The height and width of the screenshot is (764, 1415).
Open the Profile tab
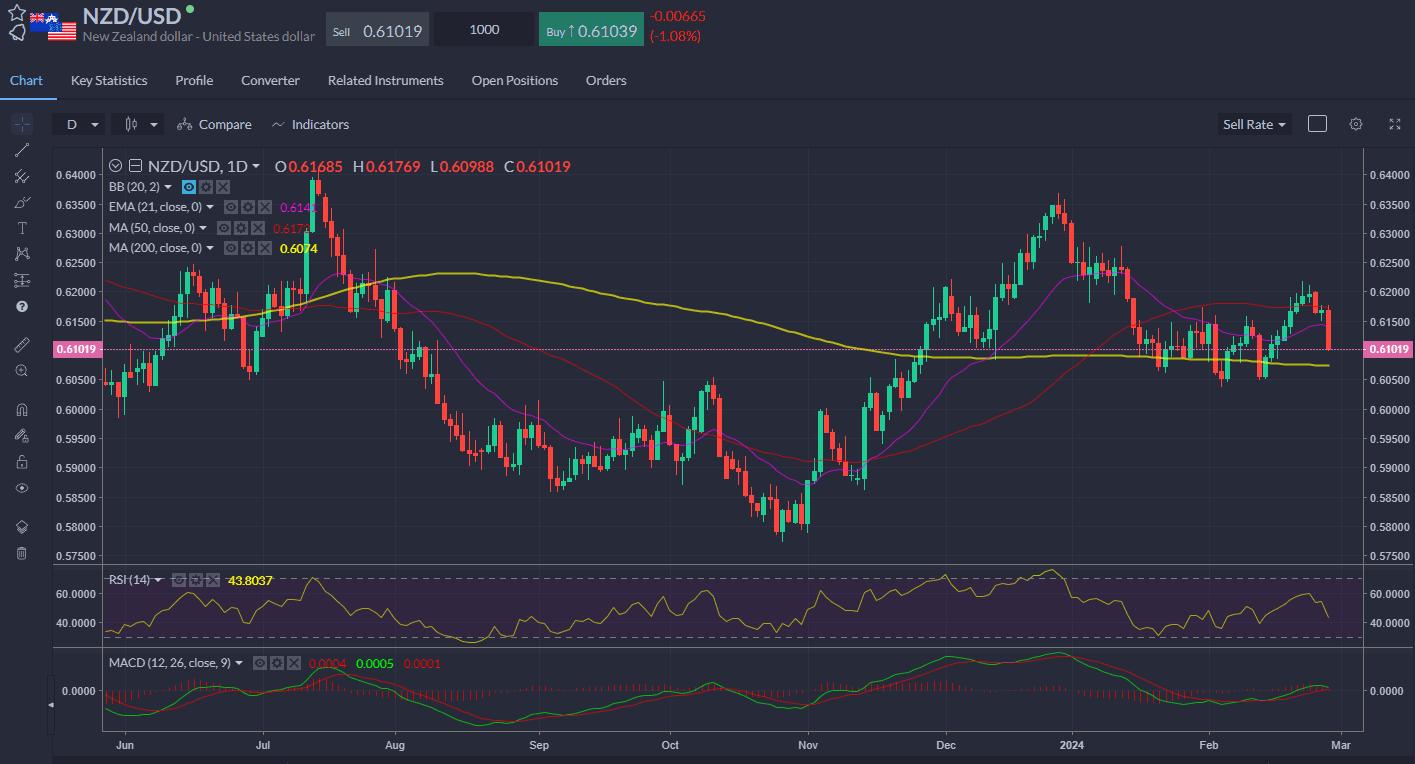(x=194, y=80)
